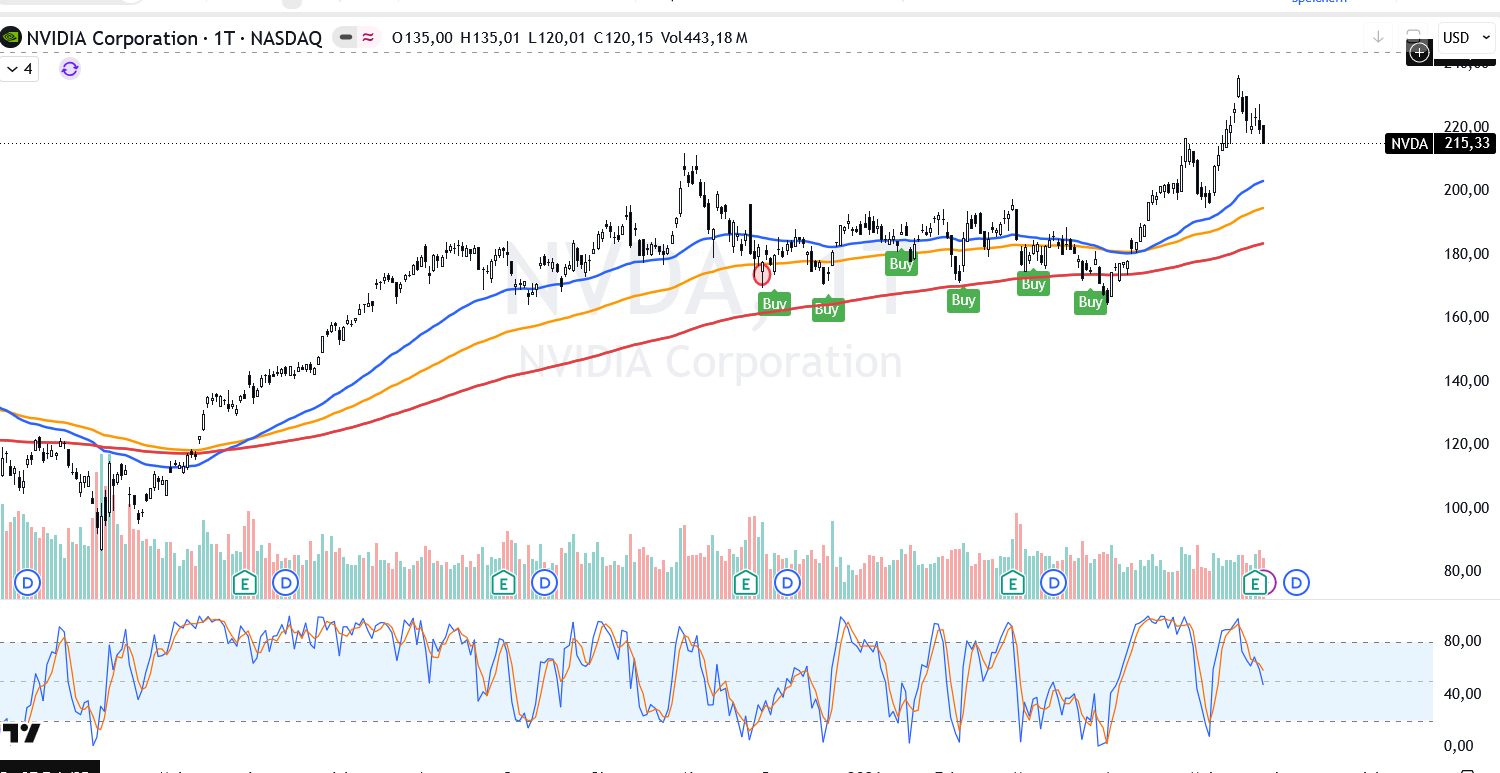The height and width of the screenshot is (773, 1500).
Task: Click the current price label 215,33
Action: 1465,143
